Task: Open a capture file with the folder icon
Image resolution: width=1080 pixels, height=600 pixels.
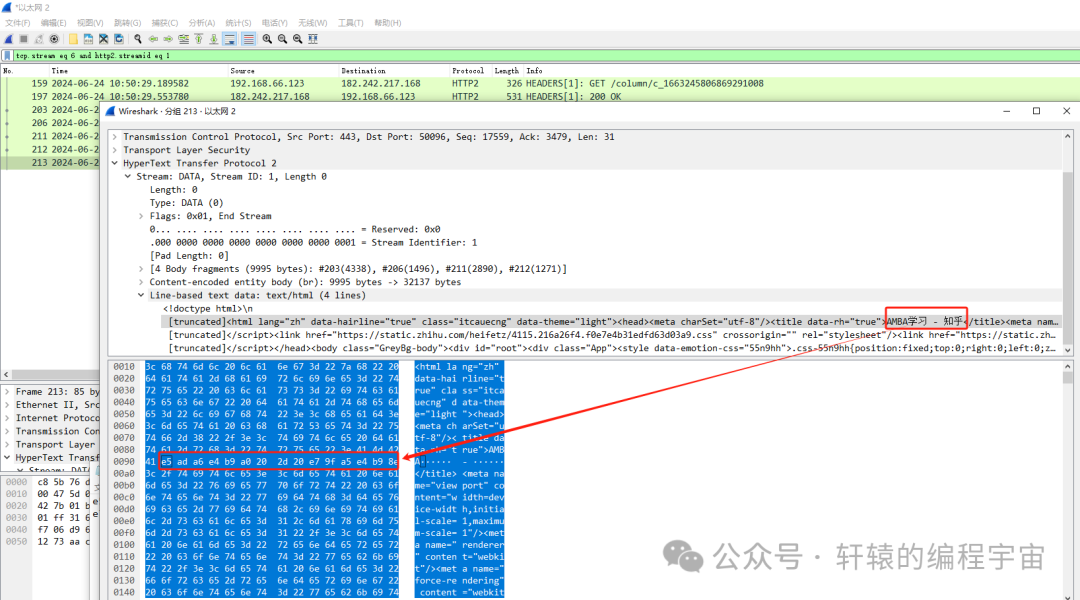Action: (72, 39)
